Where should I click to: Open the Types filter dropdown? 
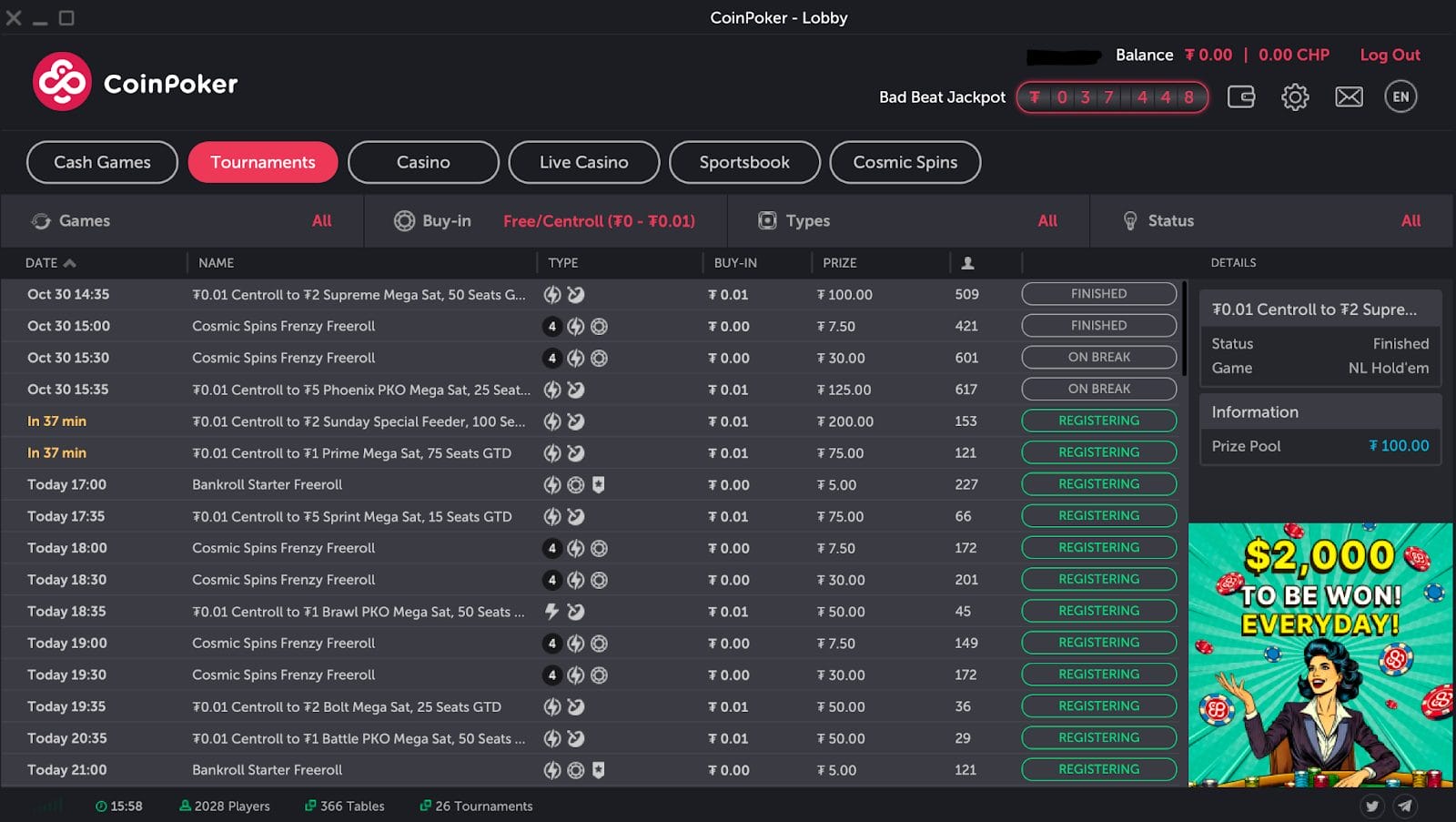coord(908,220)
